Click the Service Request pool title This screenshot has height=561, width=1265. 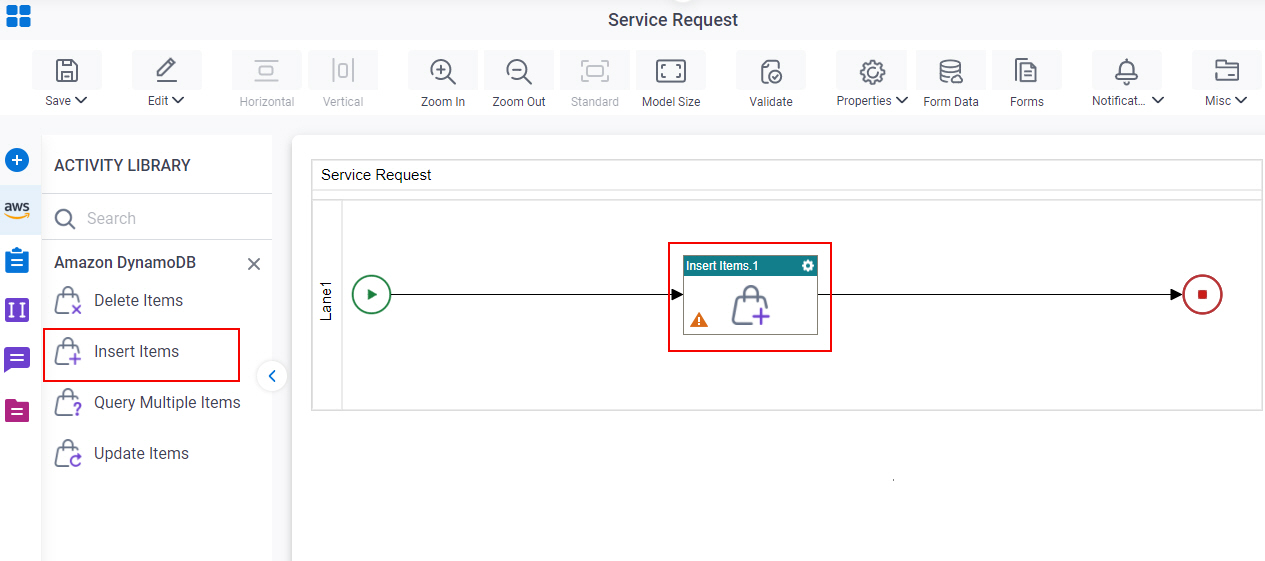376,175
